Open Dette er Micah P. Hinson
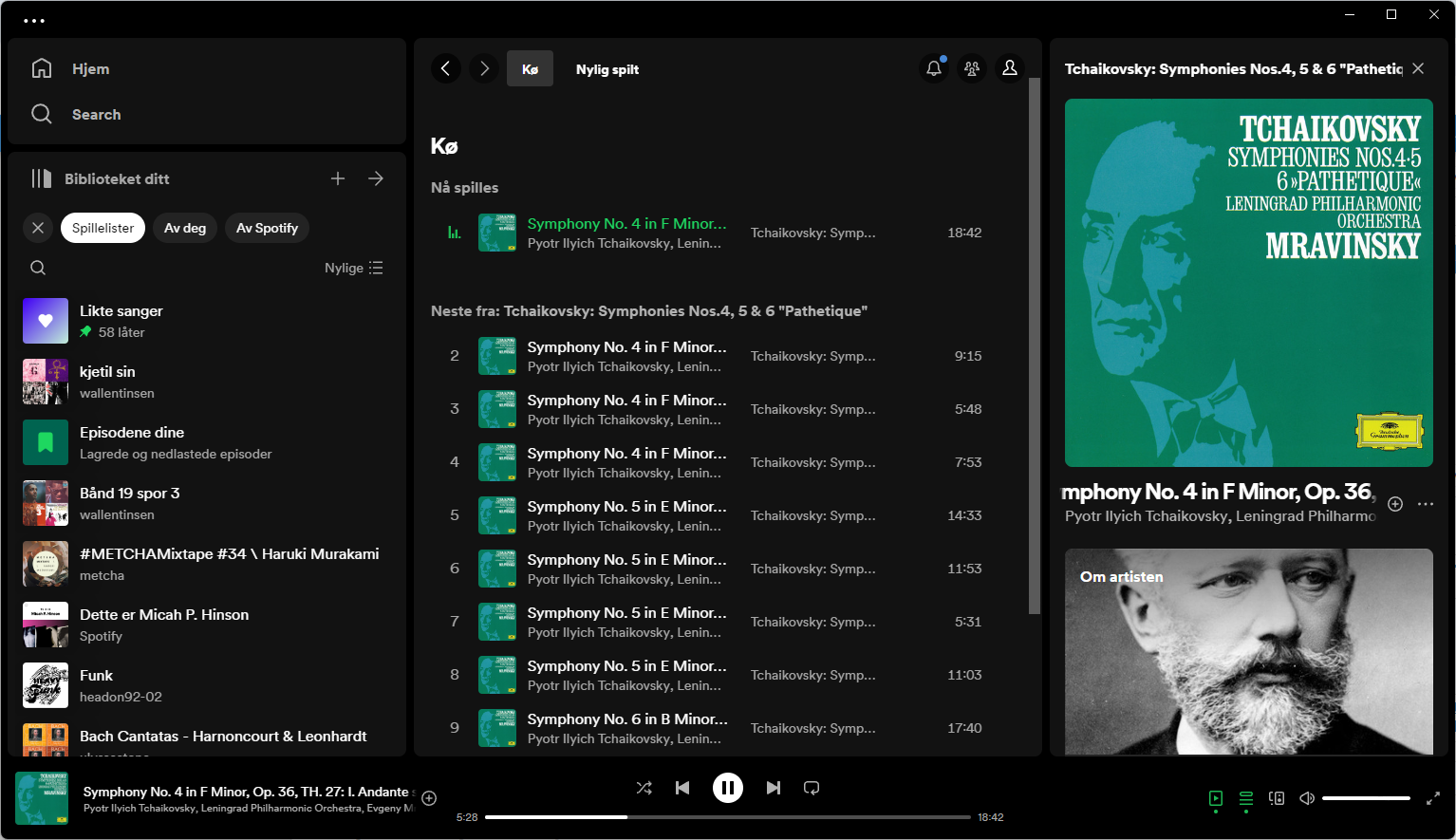1456x840 pixels. [207, 625]
